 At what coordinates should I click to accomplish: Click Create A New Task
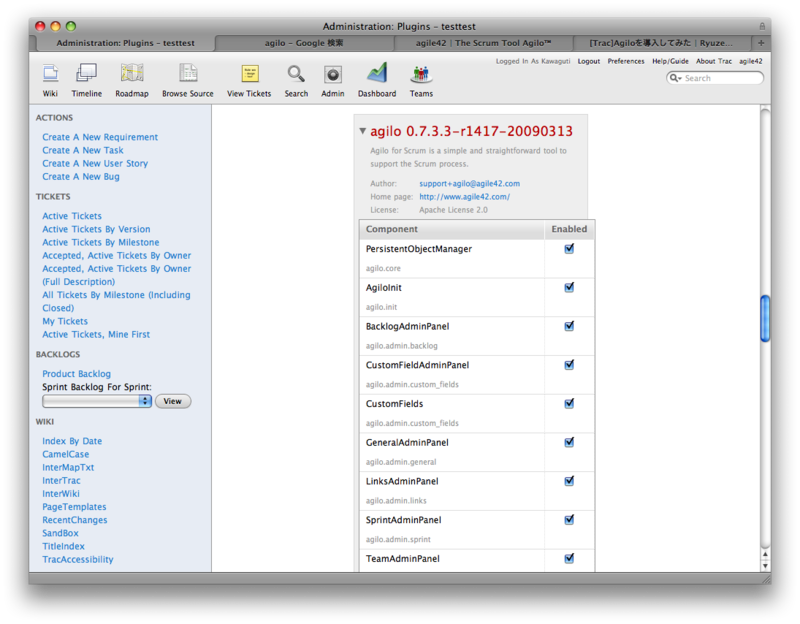(x=83, y=151)
